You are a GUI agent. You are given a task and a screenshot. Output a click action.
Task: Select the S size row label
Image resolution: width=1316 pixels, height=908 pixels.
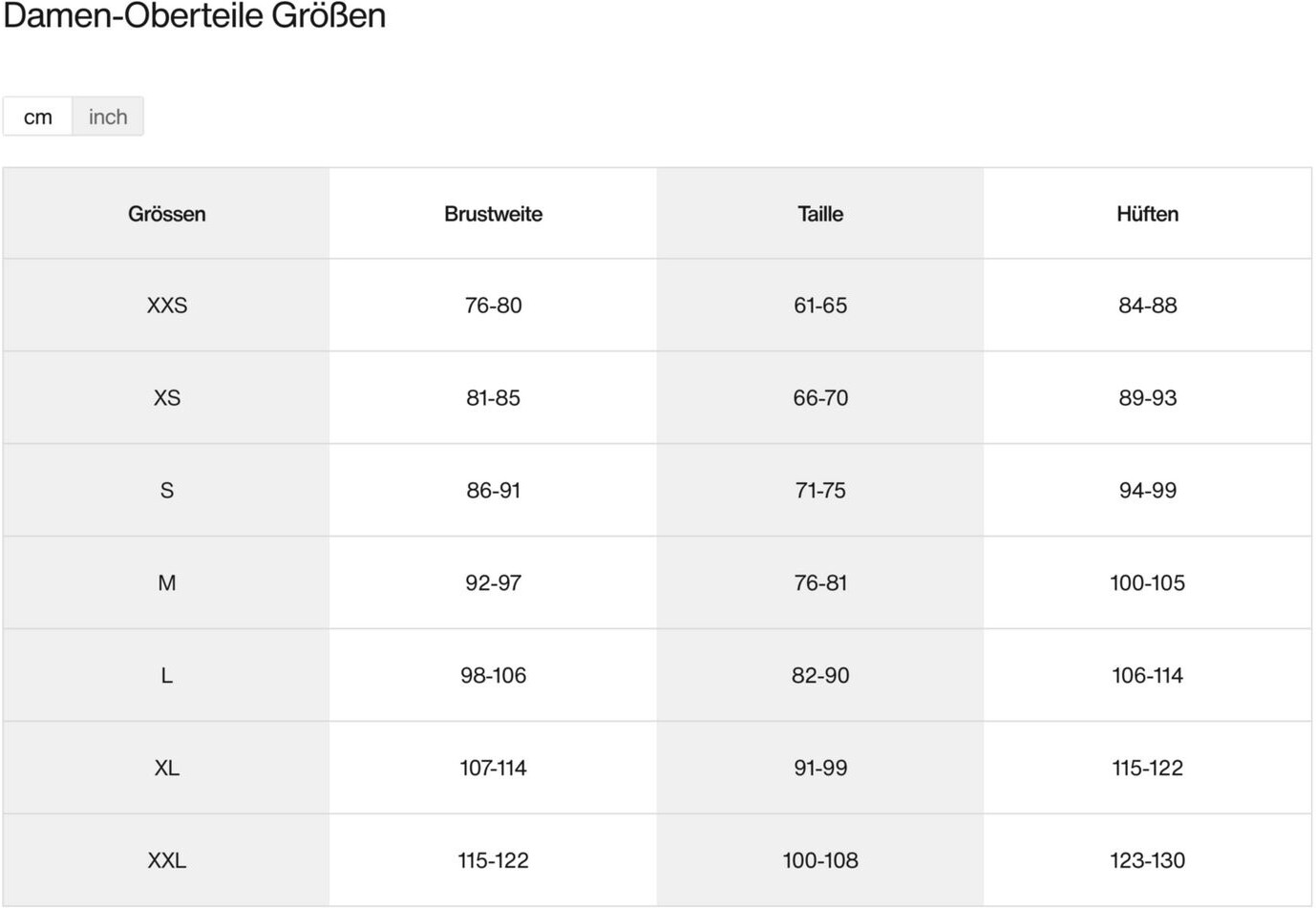[x=167, y=491]
